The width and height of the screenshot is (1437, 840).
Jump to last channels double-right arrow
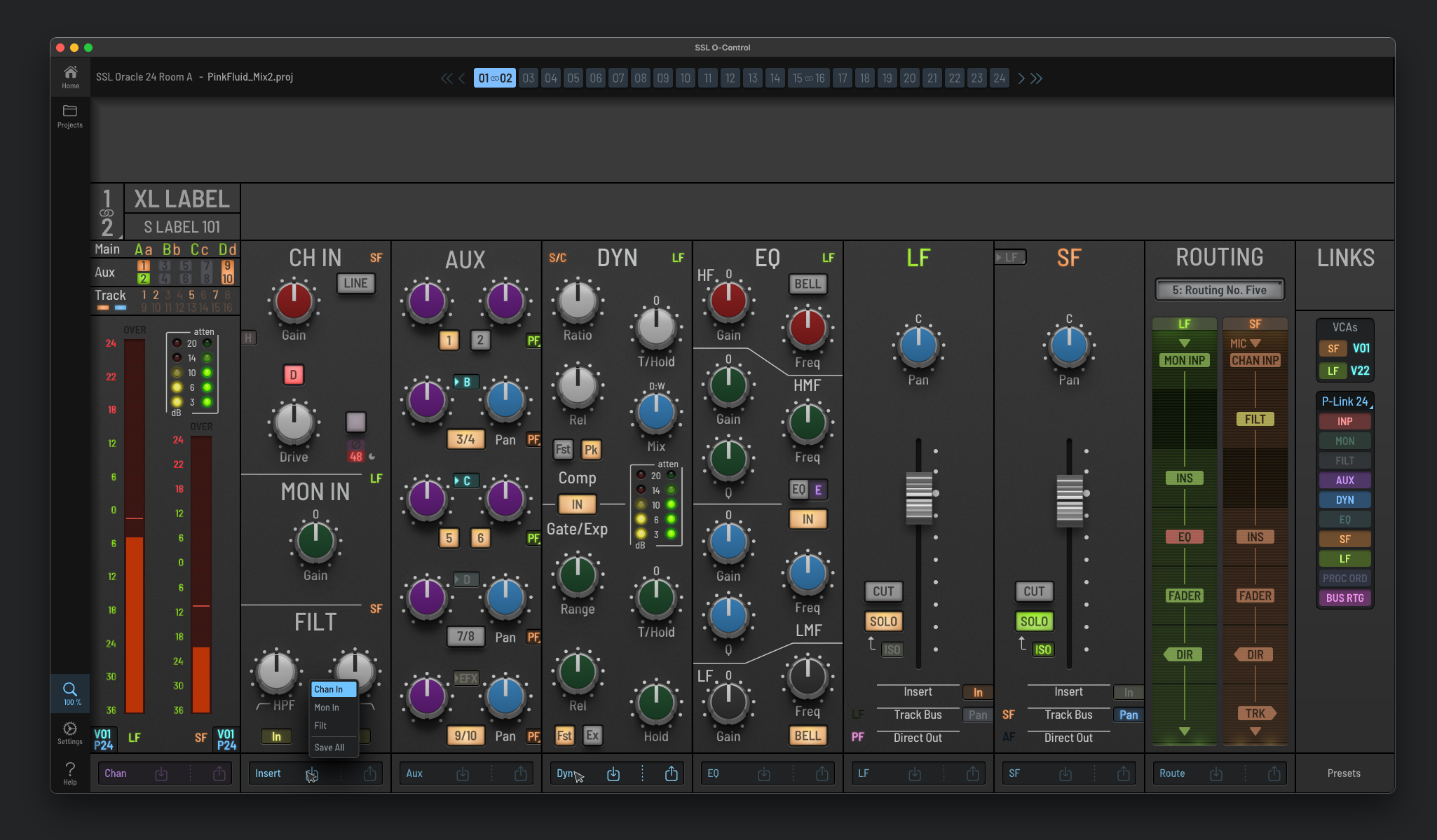click(1037, 78)
